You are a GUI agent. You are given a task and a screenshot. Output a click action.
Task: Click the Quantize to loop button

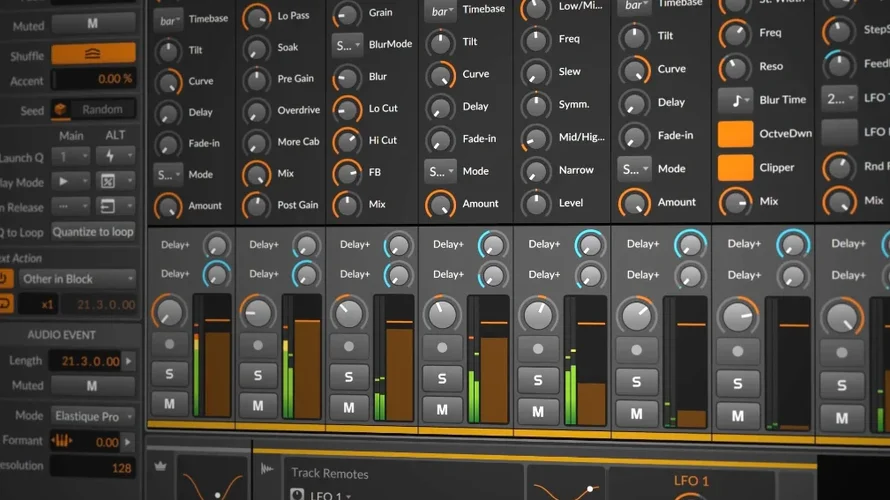93,232
